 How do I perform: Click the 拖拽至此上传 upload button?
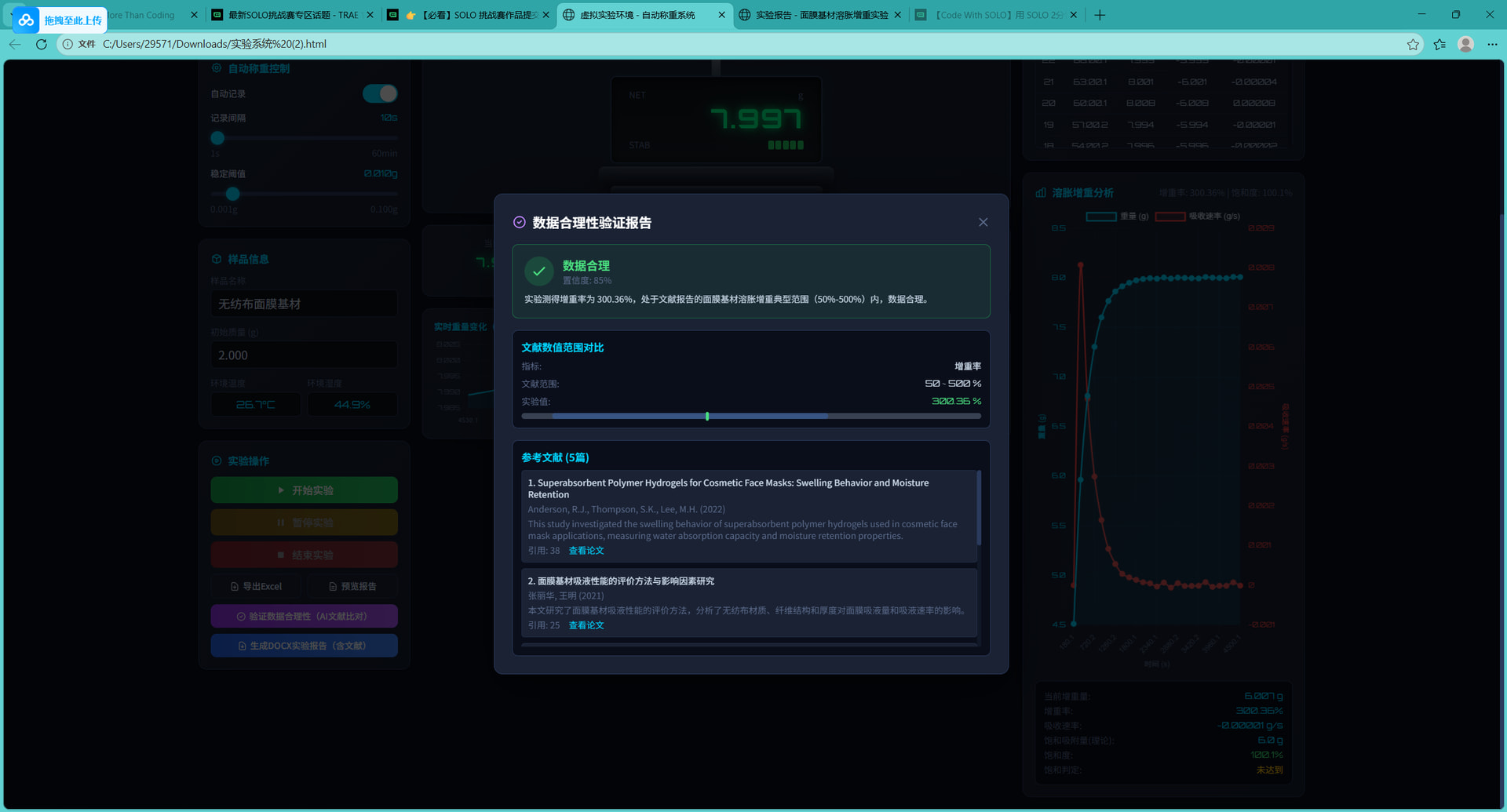[60, 20]
